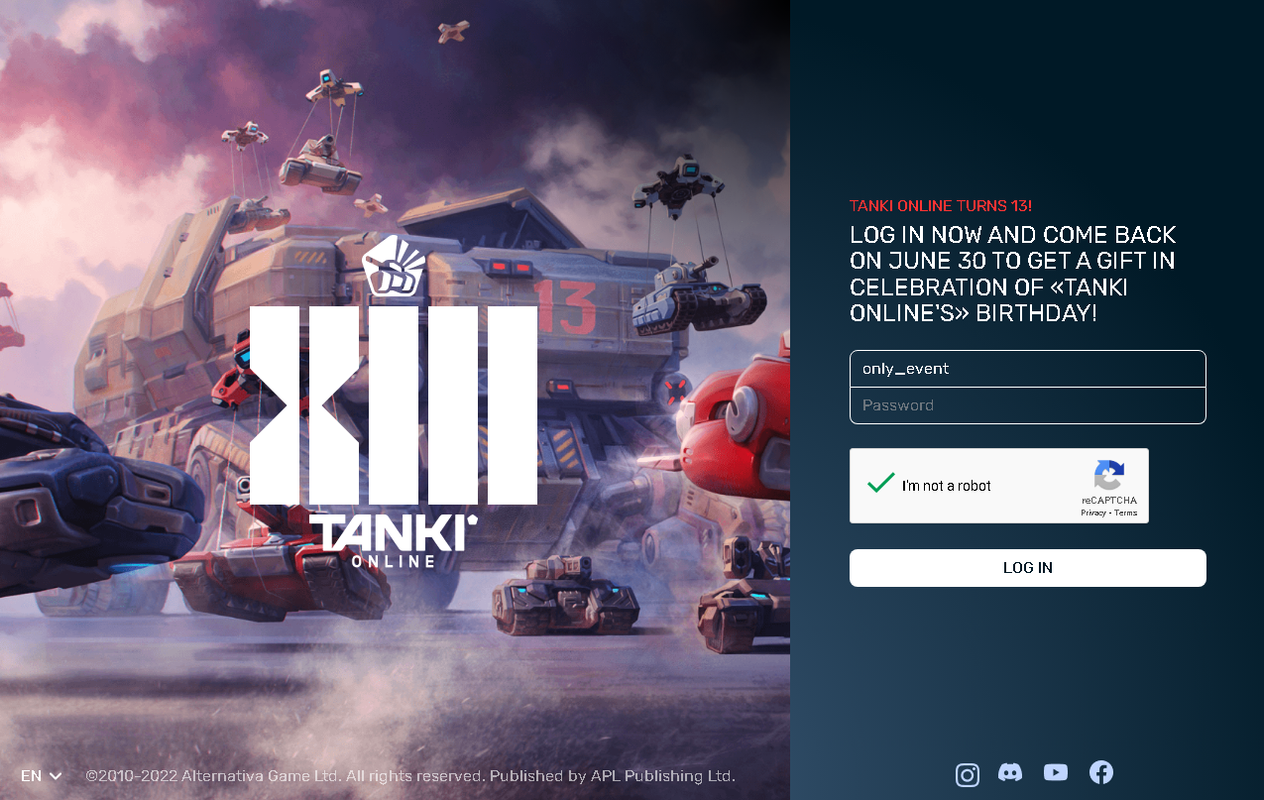The width and height of the screenshot is (1264, 800).
Task: Visit the Facebook page icon
Action: click(x=1101, y=772)
